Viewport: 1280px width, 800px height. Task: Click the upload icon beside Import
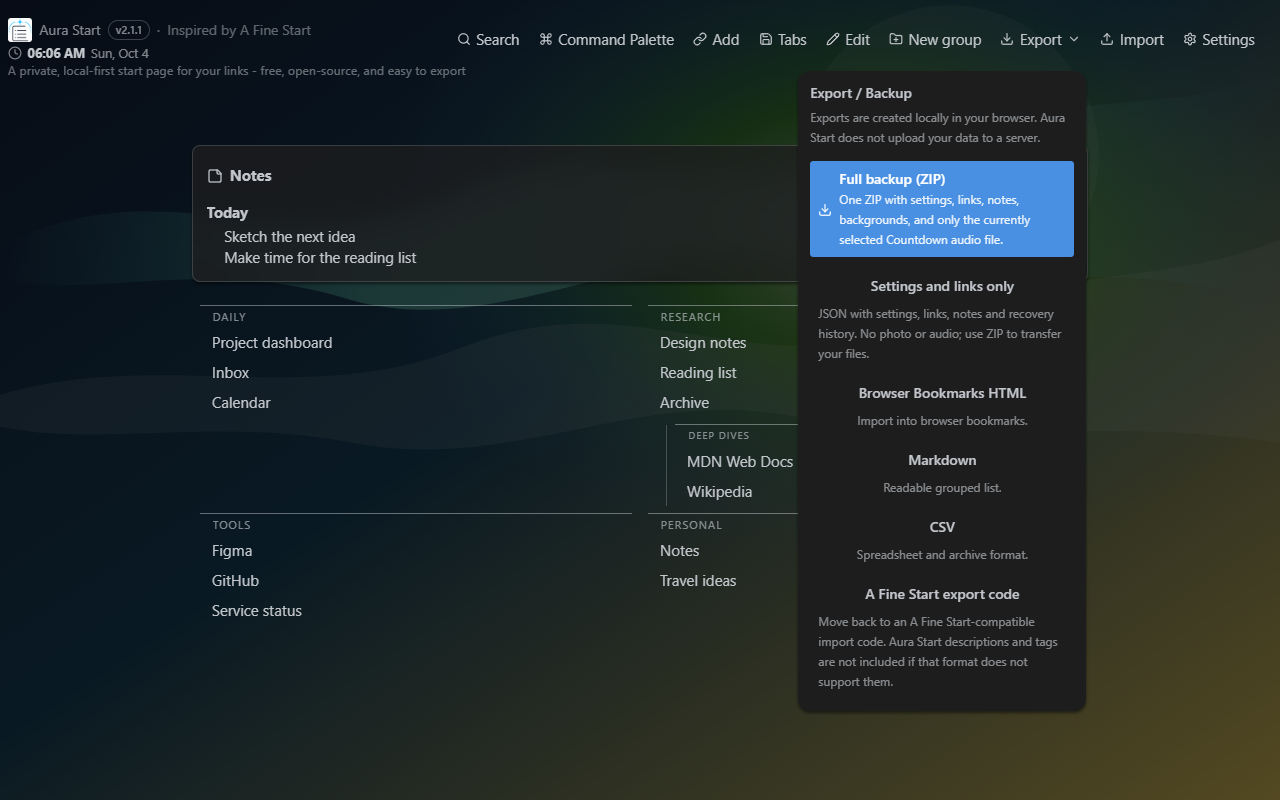tap(1107, 40)
